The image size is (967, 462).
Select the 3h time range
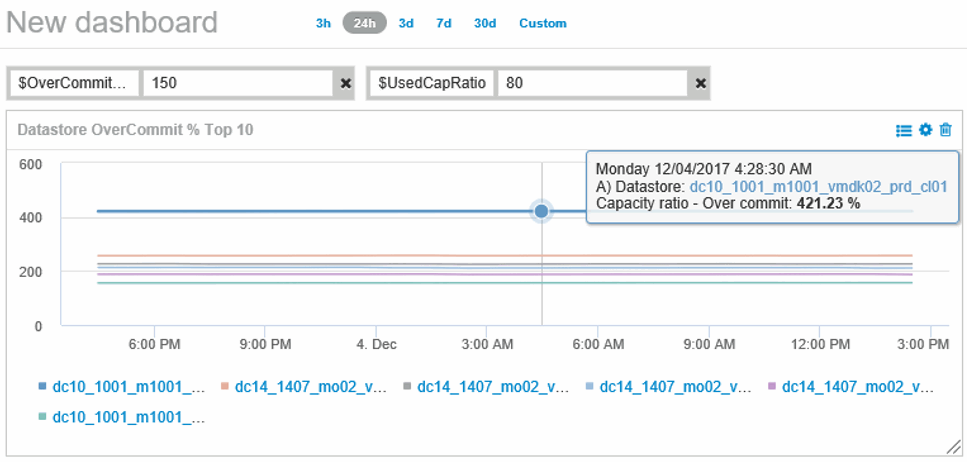click(x=323, y=23)
